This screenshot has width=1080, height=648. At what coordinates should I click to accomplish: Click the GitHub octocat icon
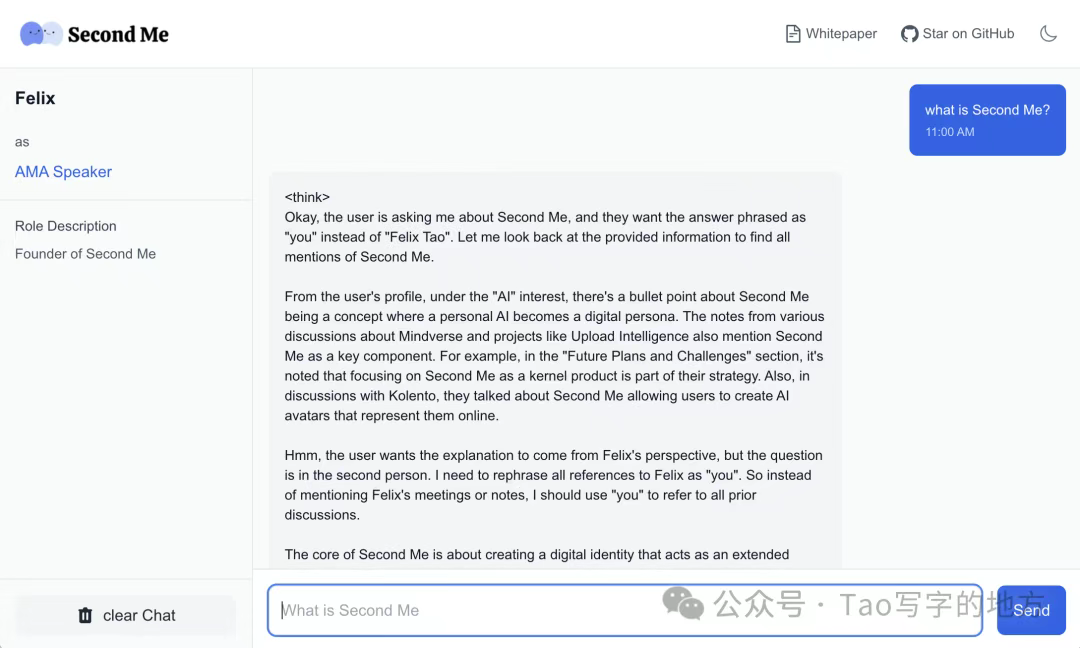pos(909,34)
